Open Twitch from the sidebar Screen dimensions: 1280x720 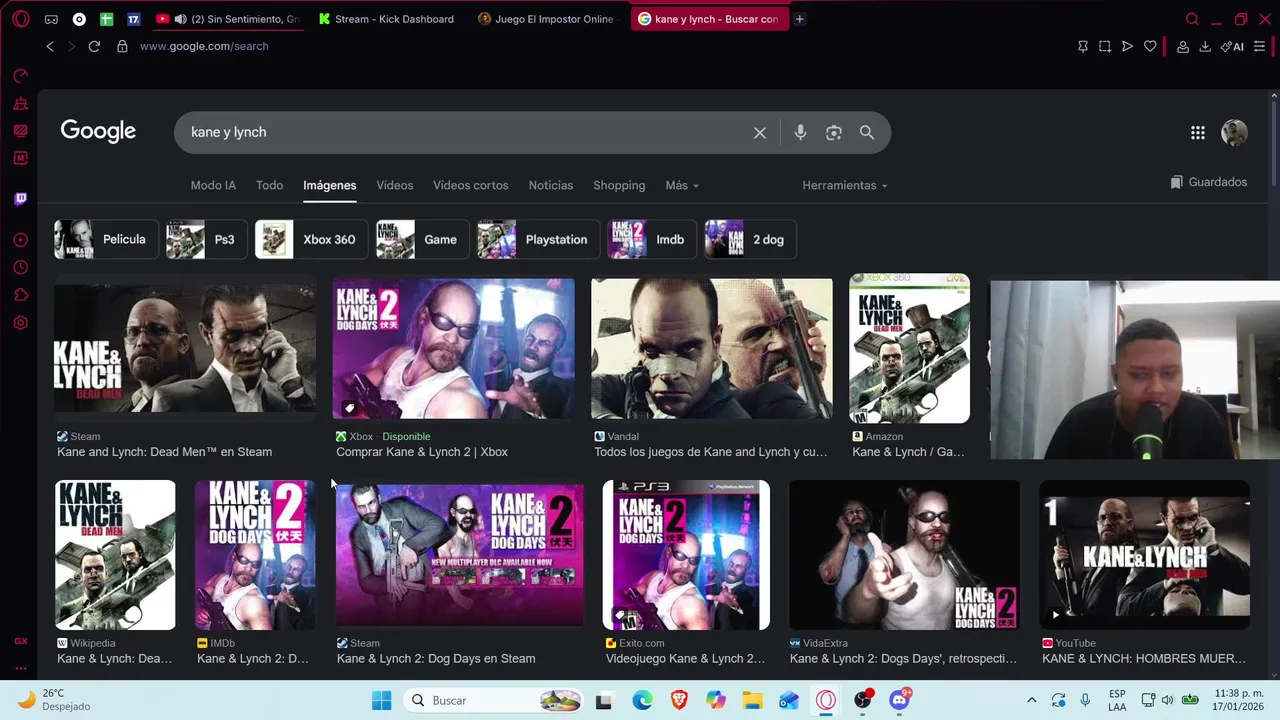(20, 198)
